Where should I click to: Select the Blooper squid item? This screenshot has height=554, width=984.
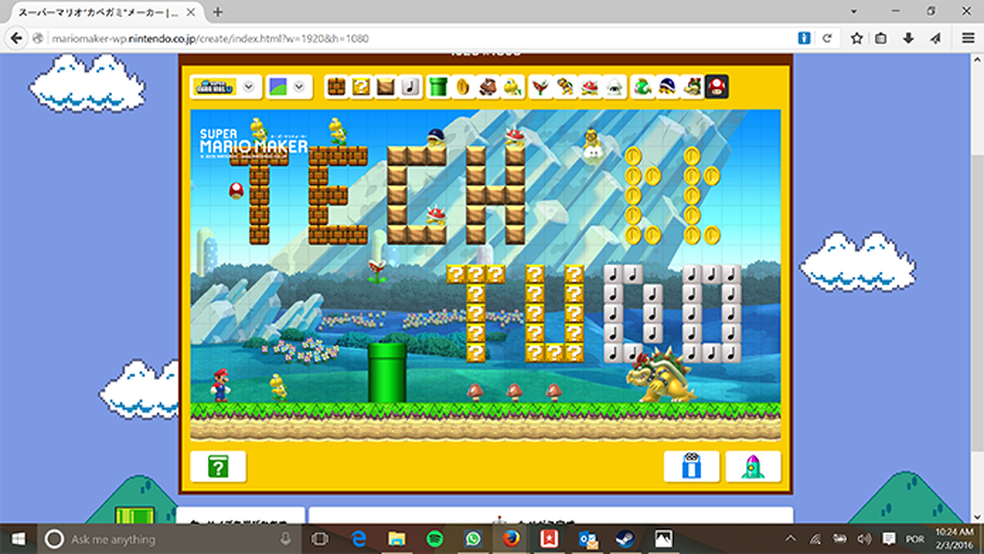click(614, 87)
